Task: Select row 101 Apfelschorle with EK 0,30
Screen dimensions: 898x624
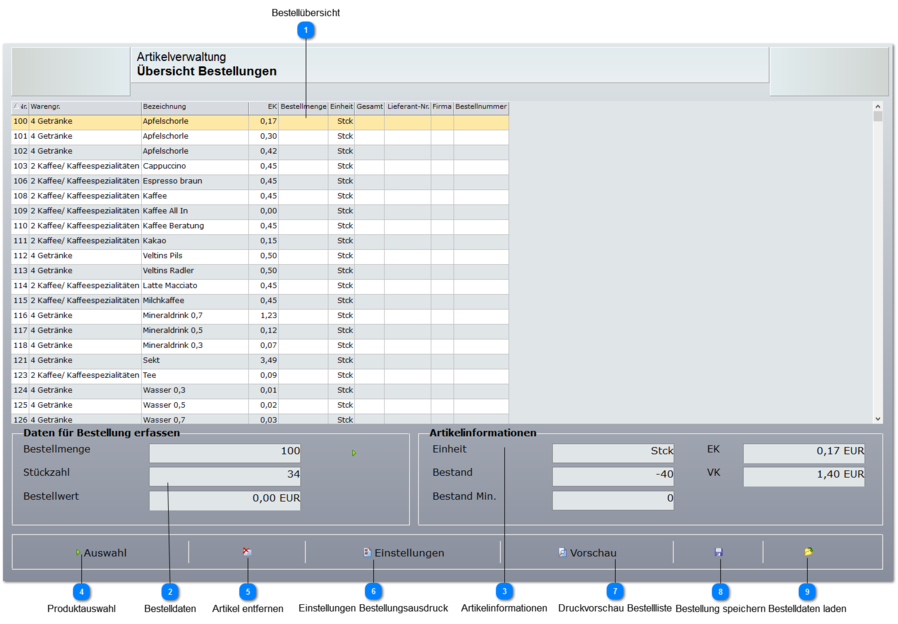Action: pos(259,136)
